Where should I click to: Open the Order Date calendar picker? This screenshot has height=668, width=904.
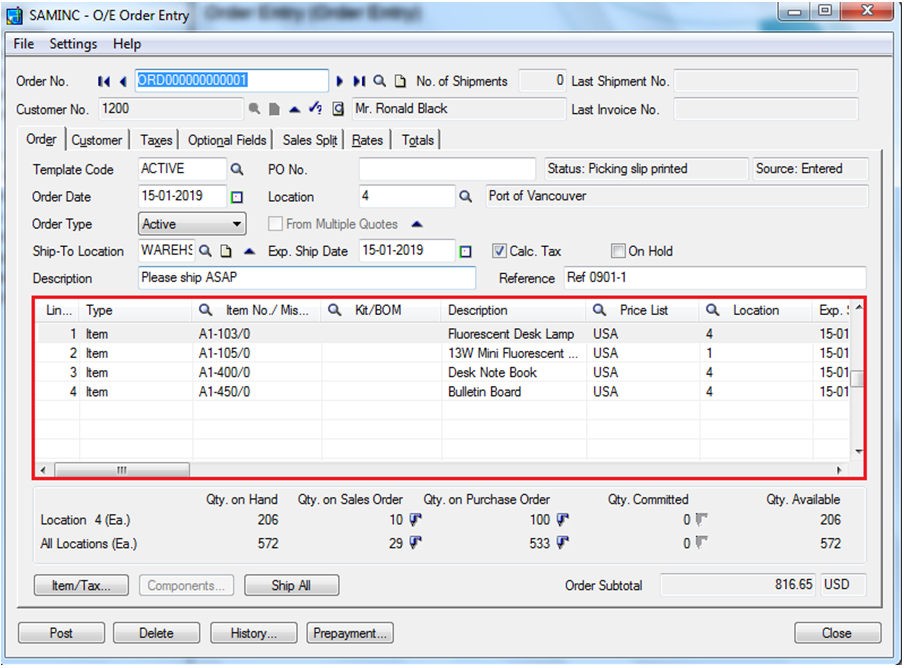click(237, 197)
